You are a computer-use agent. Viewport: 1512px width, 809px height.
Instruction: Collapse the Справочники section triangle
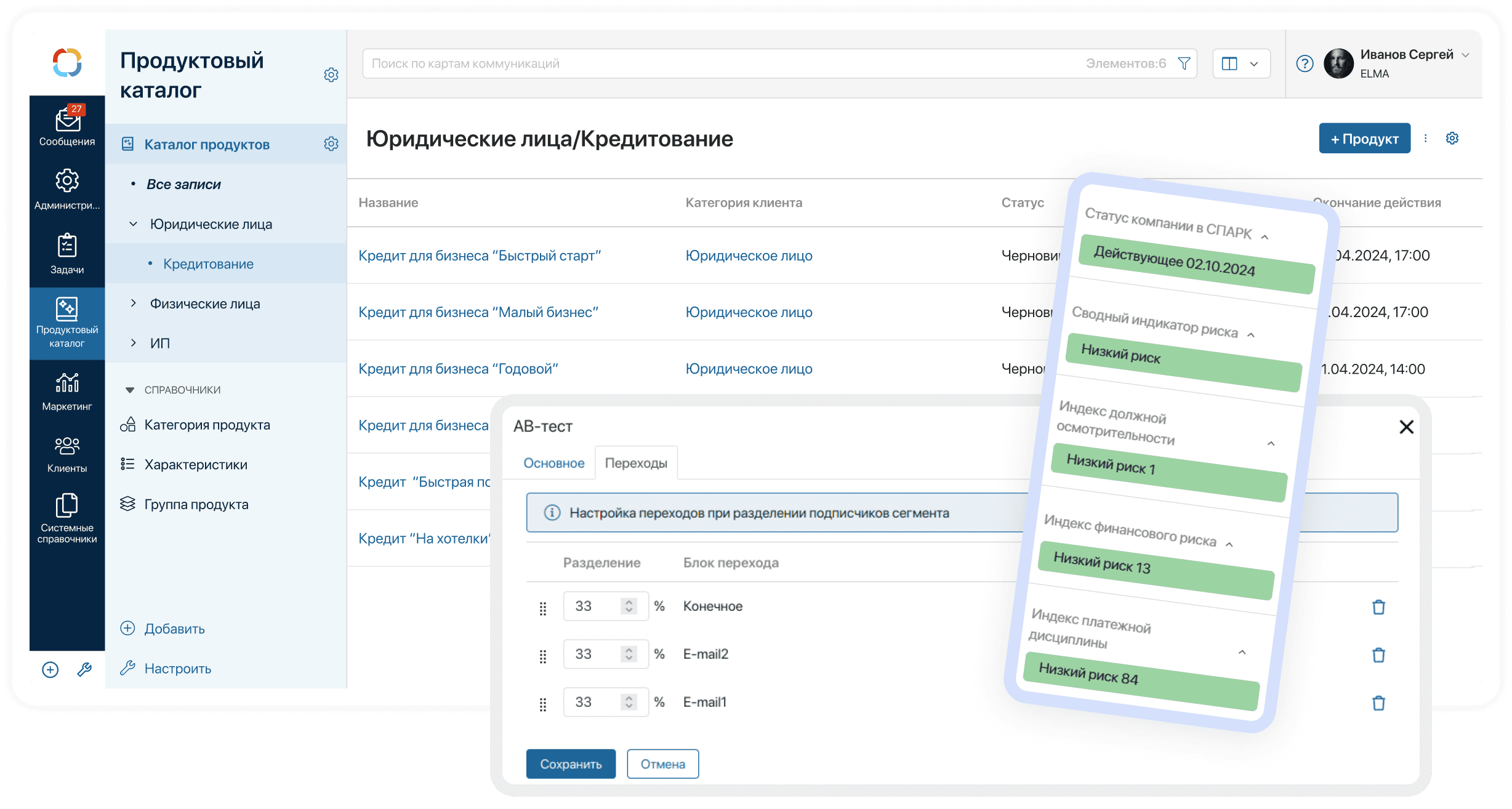(129, 390)
